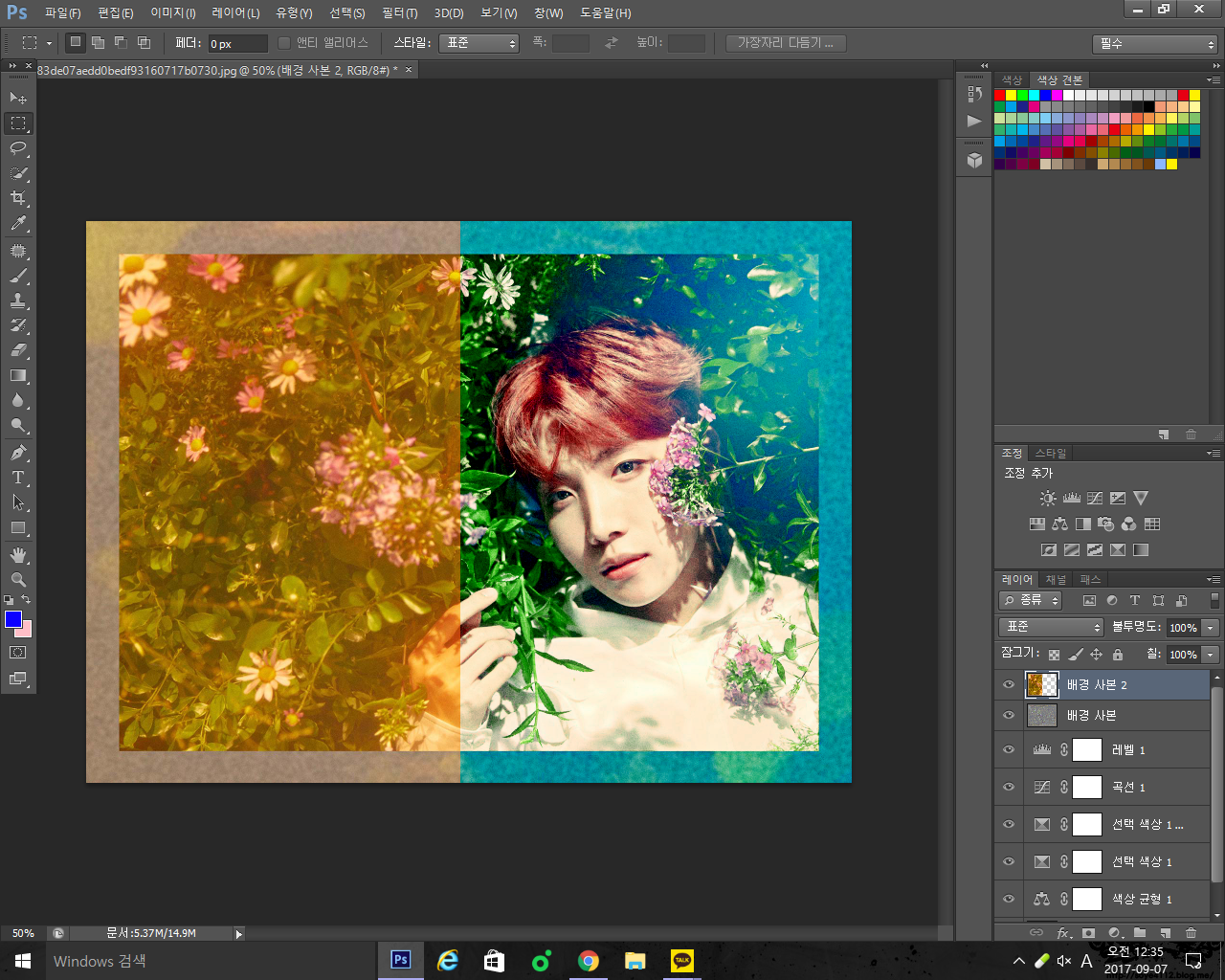Select the Crop tool
Screen dimensions: 1225x980
pos(18,198)
